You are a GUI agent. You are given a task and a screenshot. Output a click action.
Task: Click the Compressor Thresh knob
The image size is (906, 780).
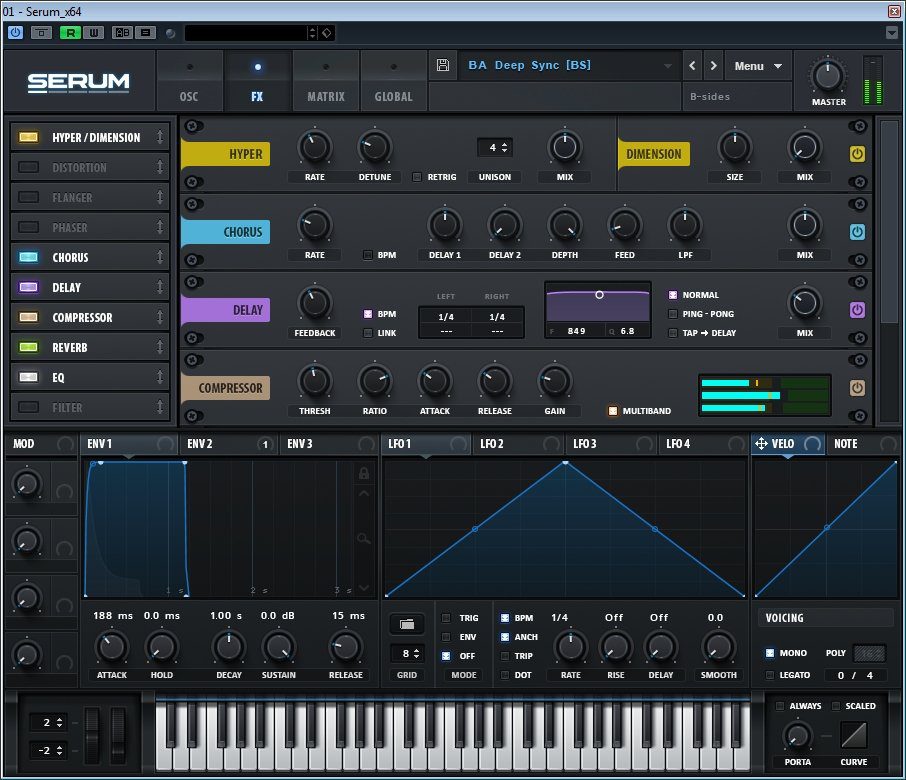314,381
